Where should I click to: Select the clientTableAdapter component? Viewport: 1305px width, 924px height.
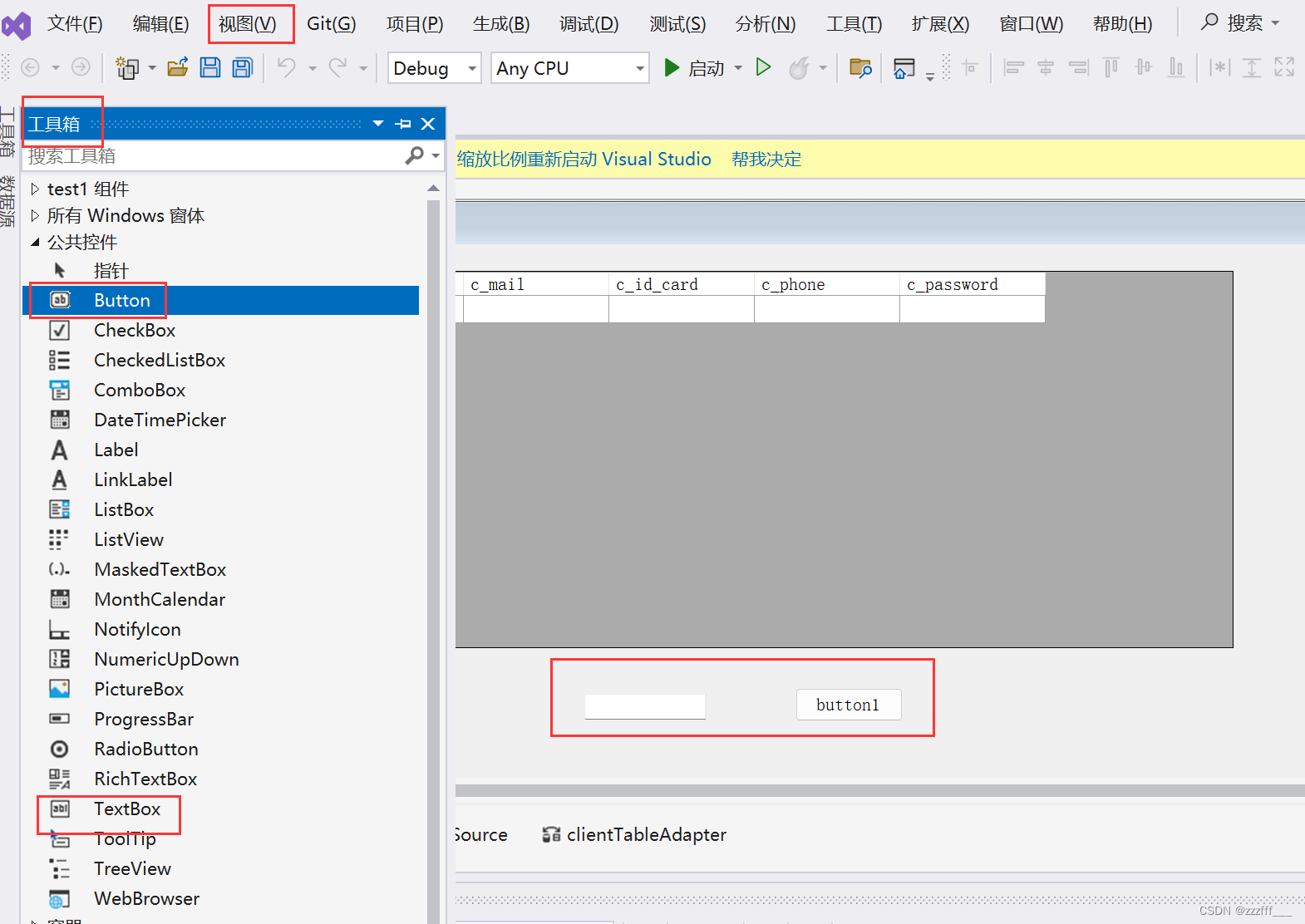(634, 834)
